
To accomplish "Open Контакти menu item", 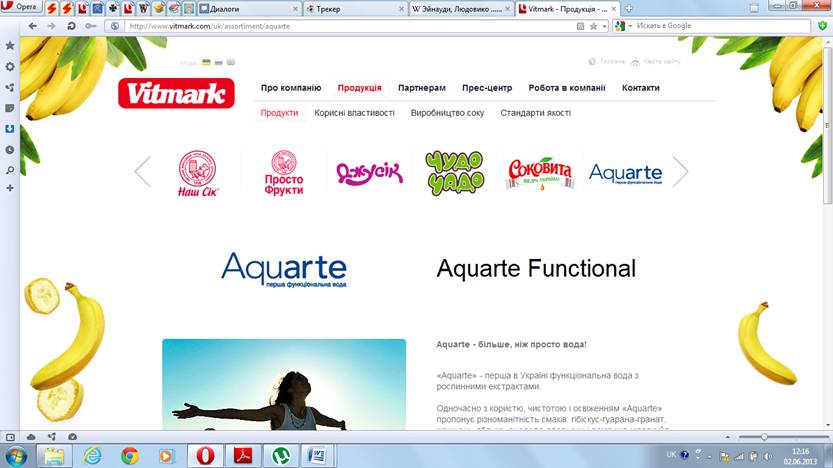I will (641, 88).
